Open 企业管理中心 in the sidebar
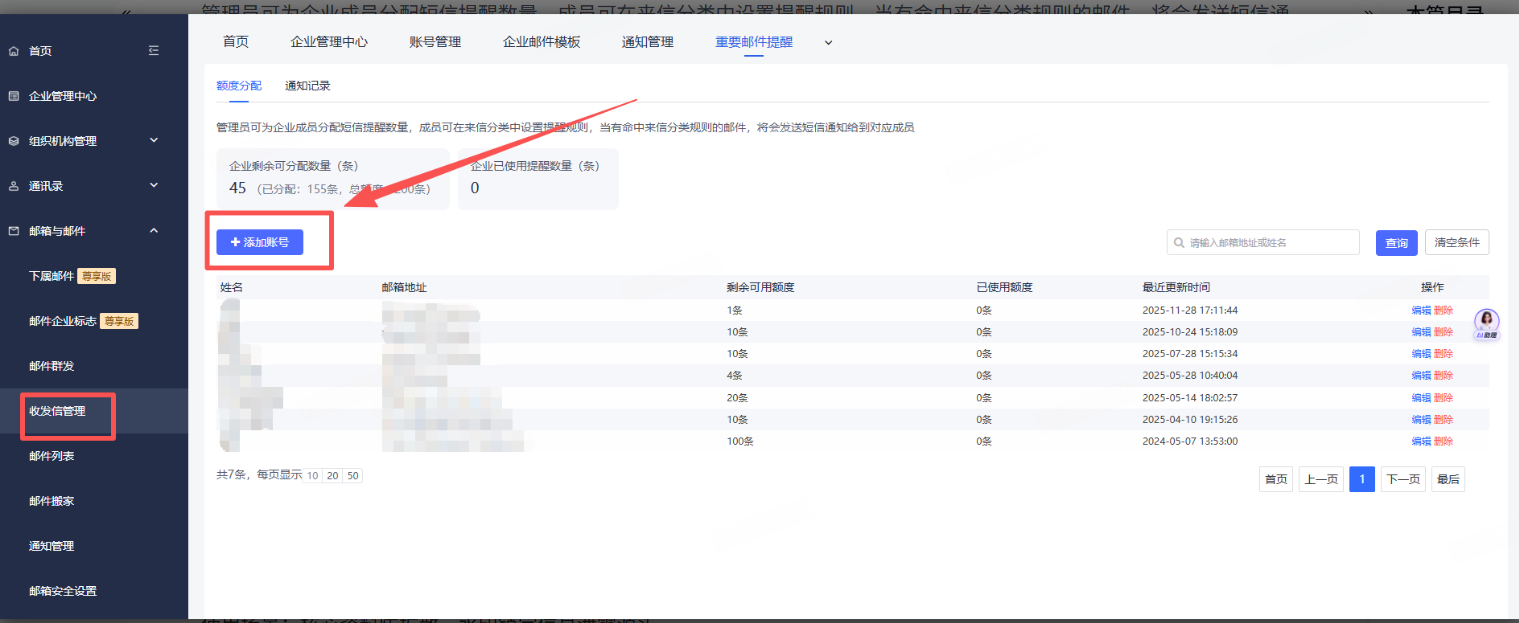This screenshot has height=623, width=1519. pyautogui.click(x=63, y=96)
